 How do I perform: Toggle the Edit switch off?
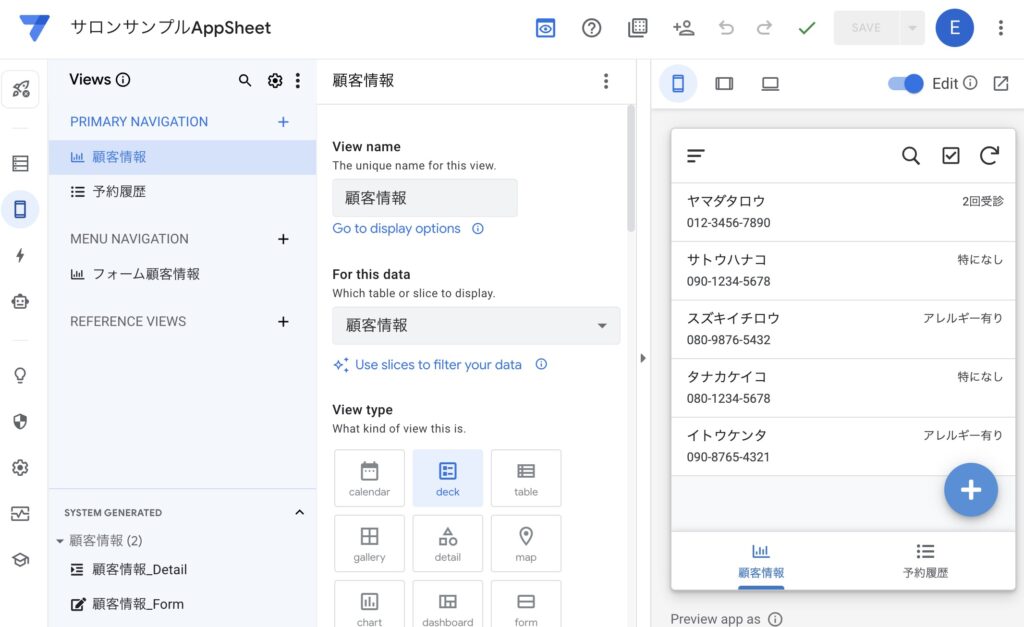(905, 84)
